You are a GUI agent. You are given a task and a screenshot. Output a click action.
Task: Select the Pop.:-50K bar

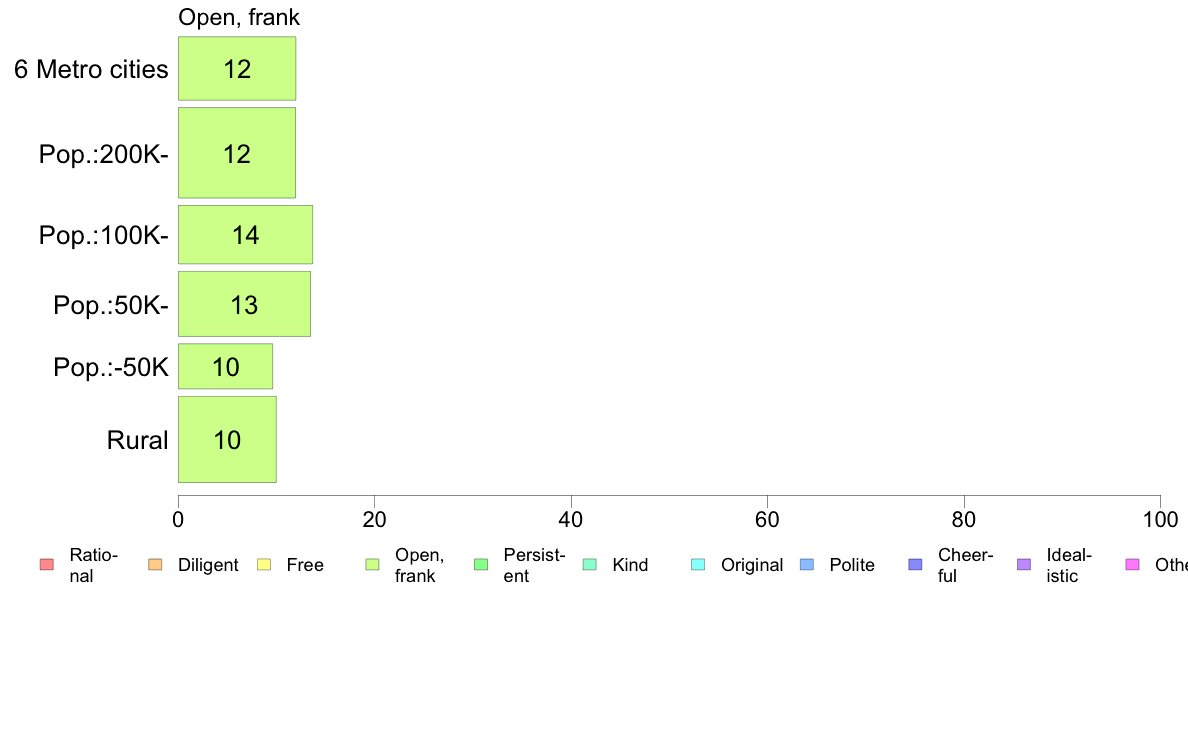point(226,367)
